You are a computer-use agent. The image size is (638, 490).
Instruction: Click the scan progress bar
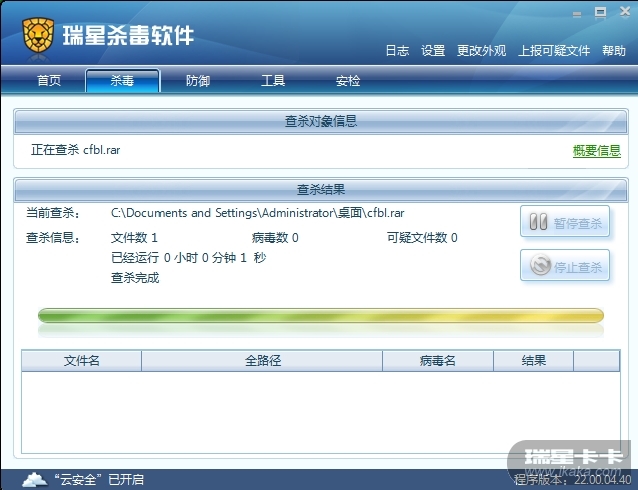point(321,315)
